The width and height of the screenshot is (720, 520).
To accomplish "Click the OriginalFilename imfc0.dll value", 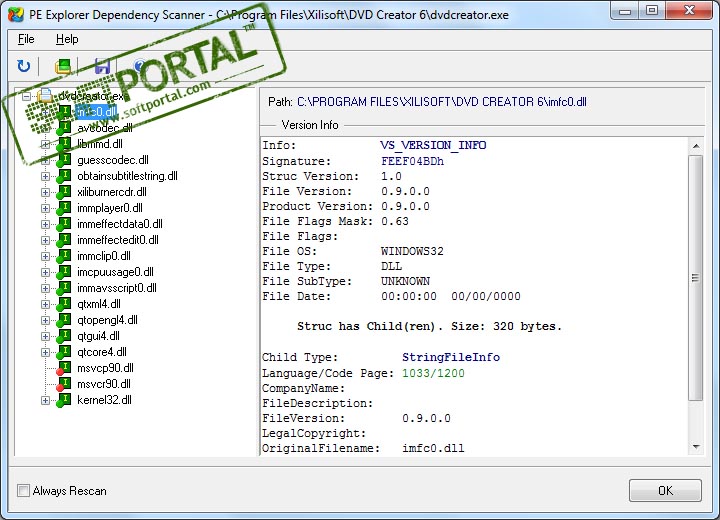I will coord(433,448).
